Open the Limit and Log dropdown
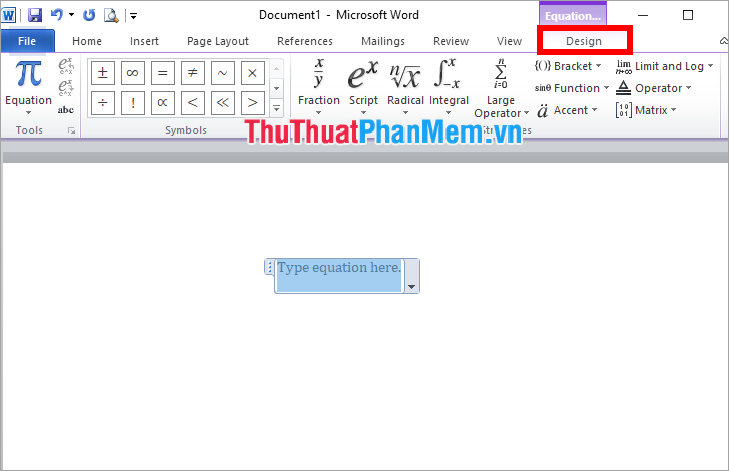The image size is (729, 471). click(x=665, y=66)
